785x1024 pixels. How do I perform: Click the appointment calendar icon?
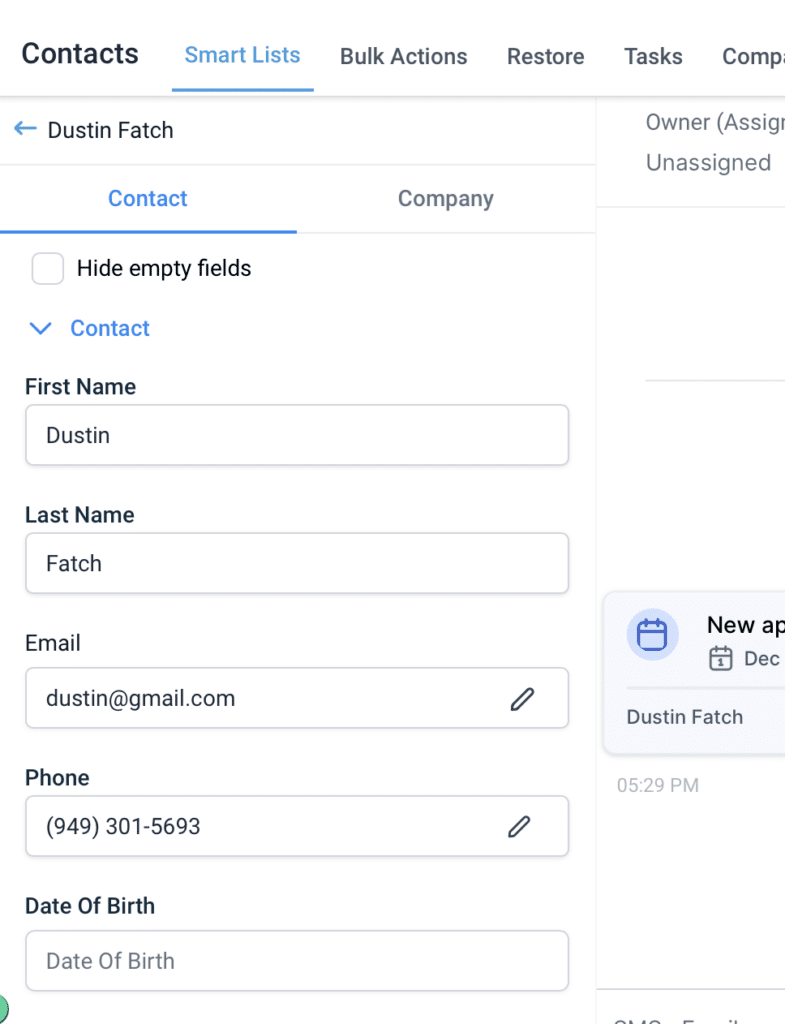(652, 634)
